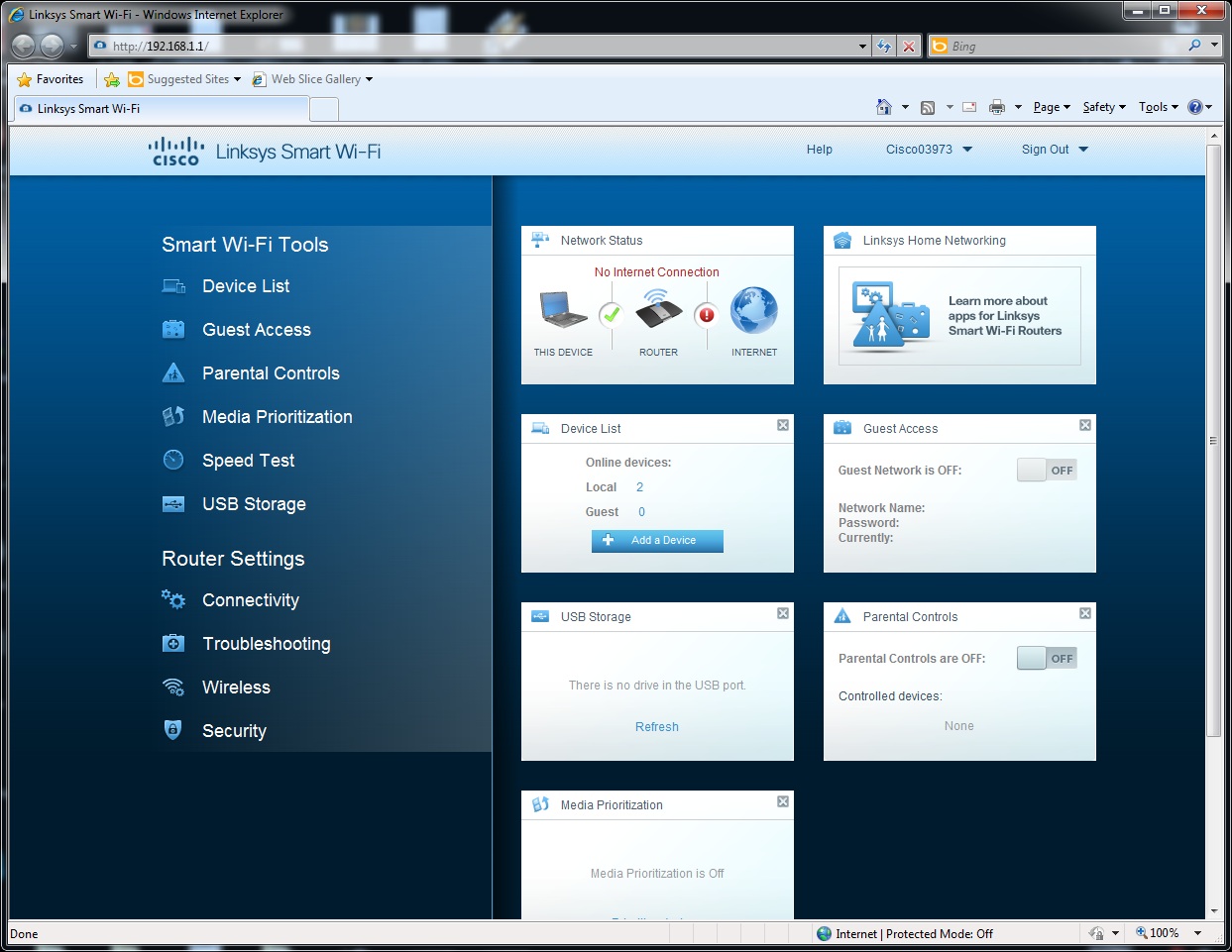The width and height of the screenshot is (1232, 952).
Task: Click the Troubleshooting medkit icon
Action: pos(173,644)
